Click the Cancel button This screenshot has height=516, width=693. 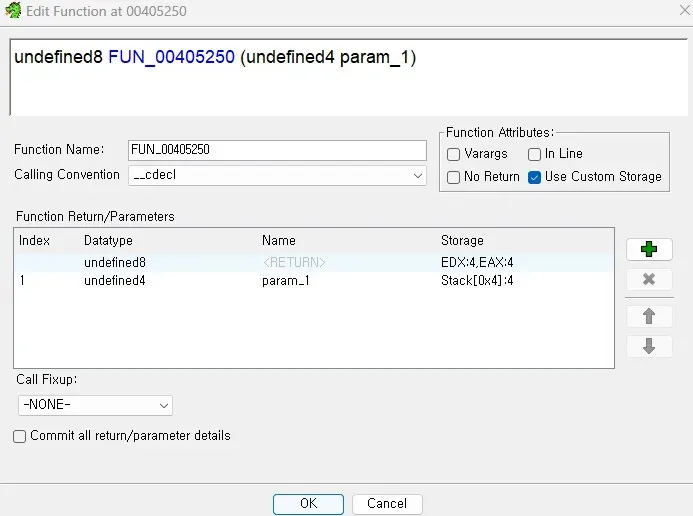pyautogui.click(x=386, y=504)
